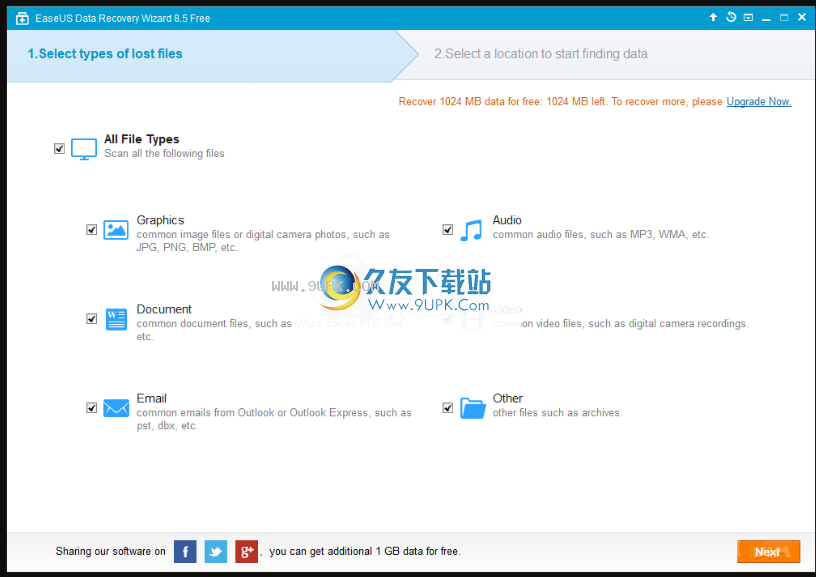This screenshot has height=577, width=816.
Task: Click the EaseUS app logo icon
Action: pyautogui.click(x=22, y=19)
